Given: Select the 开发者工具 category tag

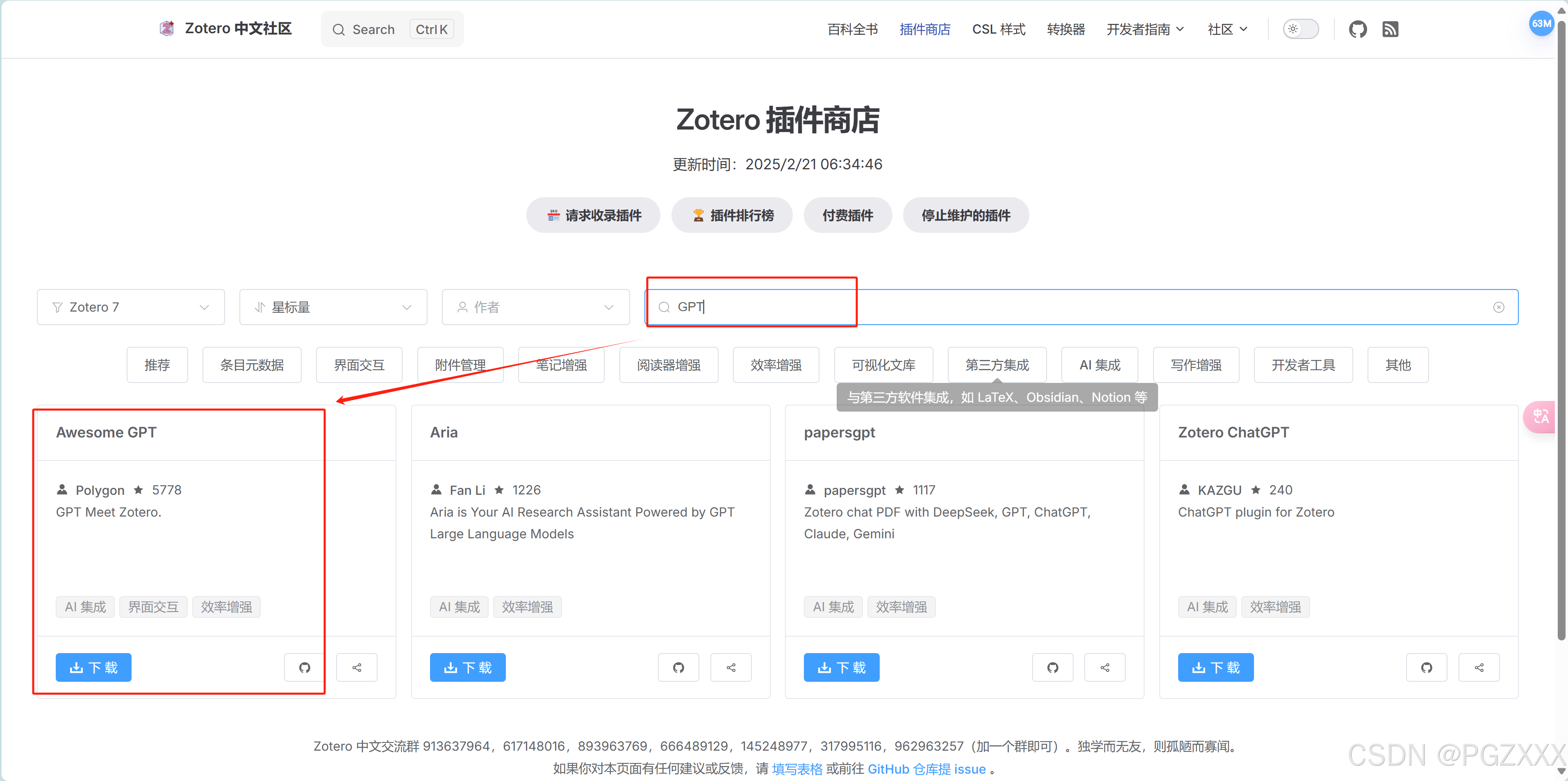Looking at the screenshot, I should pyautogui.click(x=1303, y=365).
